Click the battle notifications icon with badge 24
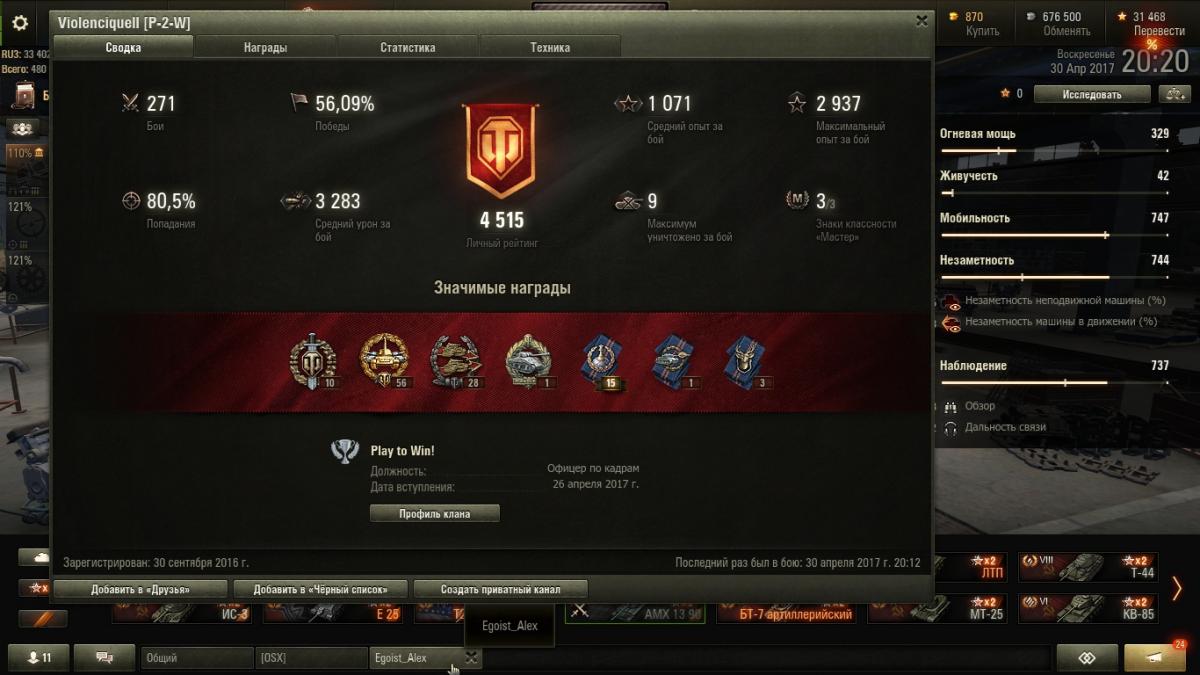Viewport: 1200px width, 675px height. tap(1155, 657)
